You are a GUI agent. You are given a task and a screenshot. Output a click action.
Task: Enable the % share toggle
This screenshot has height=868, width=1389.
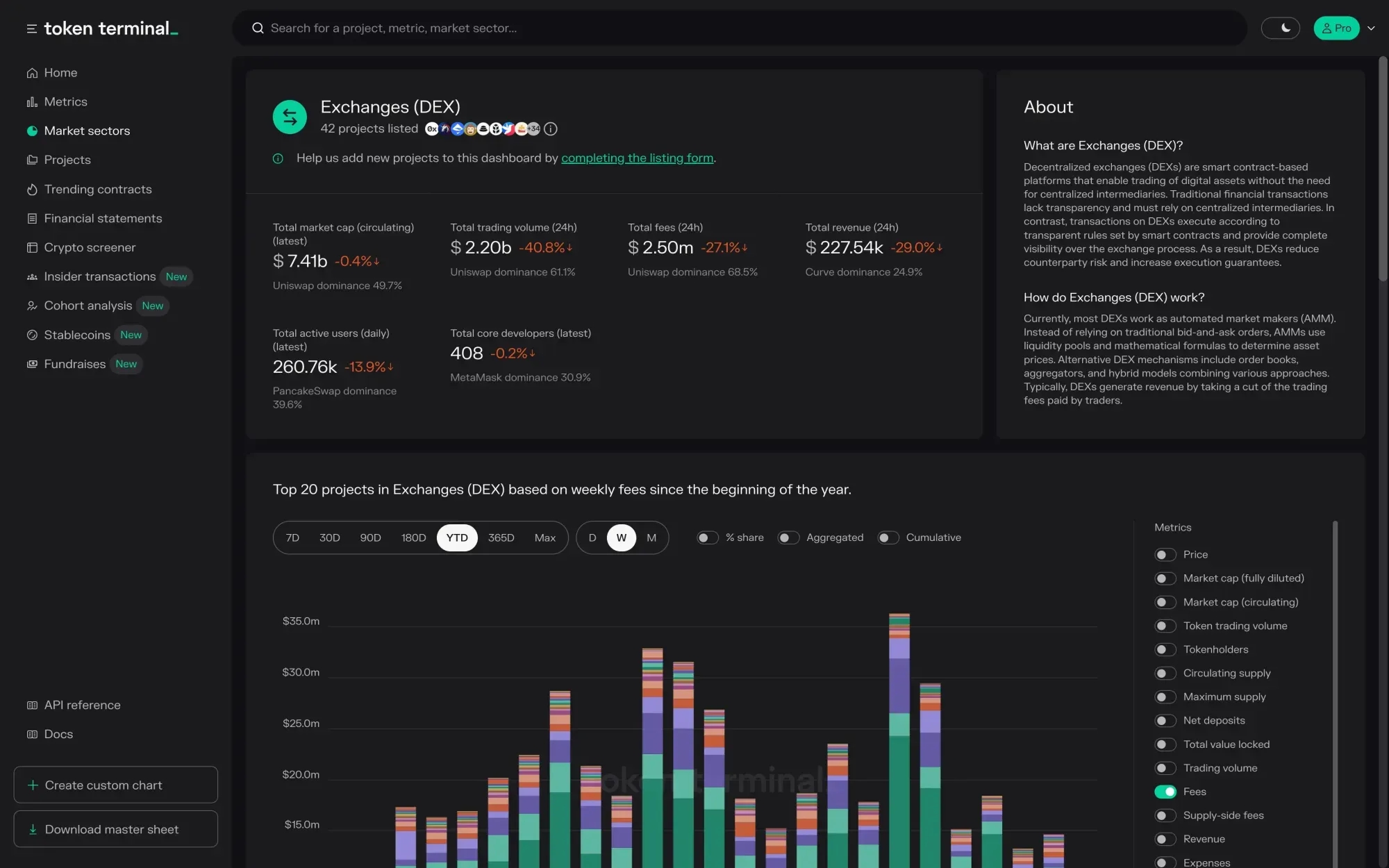click(707, 538)
